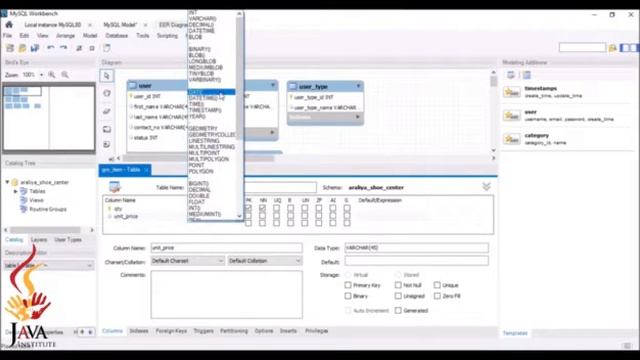Screen dimensions: 640x360
Task: Switch to the MySQL Model tab
Action: click(120, 25)
